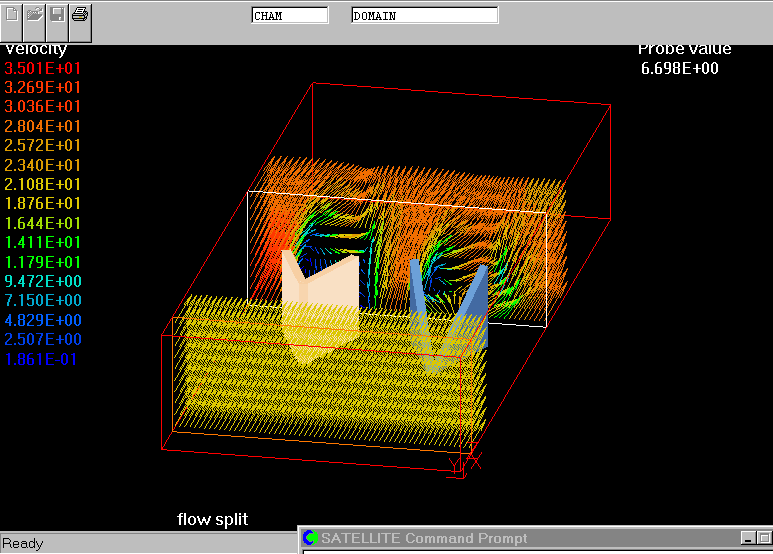Screen dimensions: 773x554
Task: Click the Velocity legend heading
Action: pos(36,49)
